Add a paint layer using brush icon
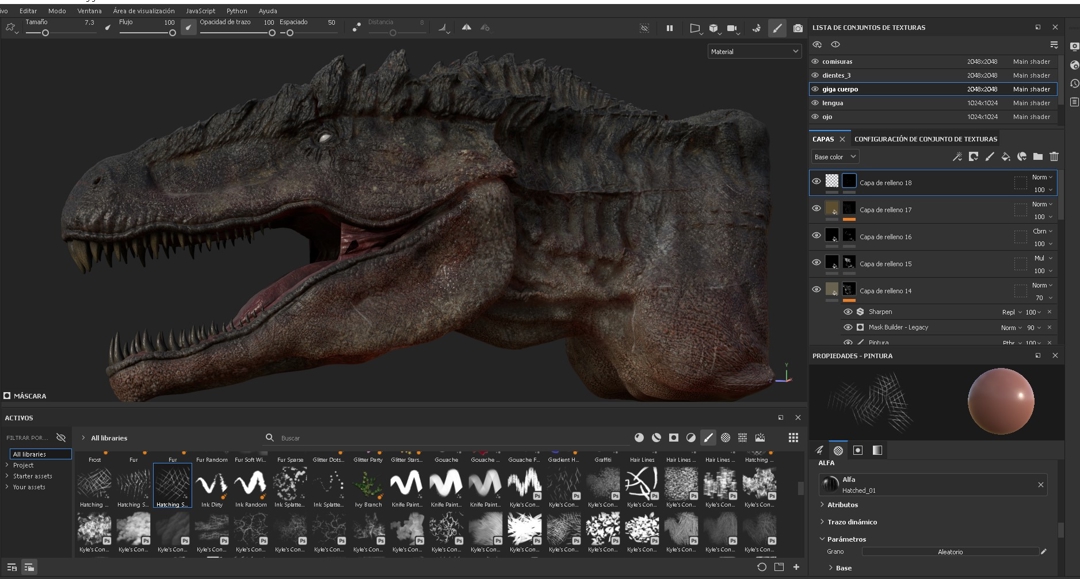The image size is (1080, 579). 990,157
